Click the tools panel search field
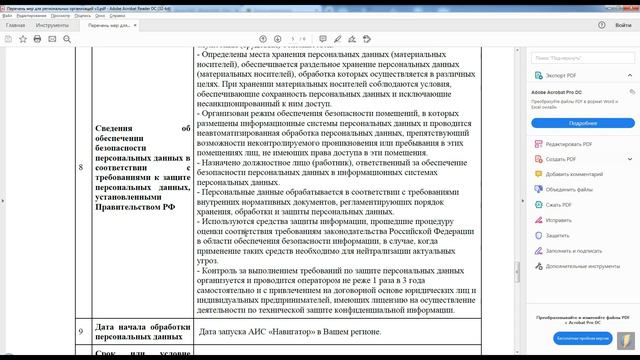This screenshot has width=640, height=360. click(x=582, y=58)
